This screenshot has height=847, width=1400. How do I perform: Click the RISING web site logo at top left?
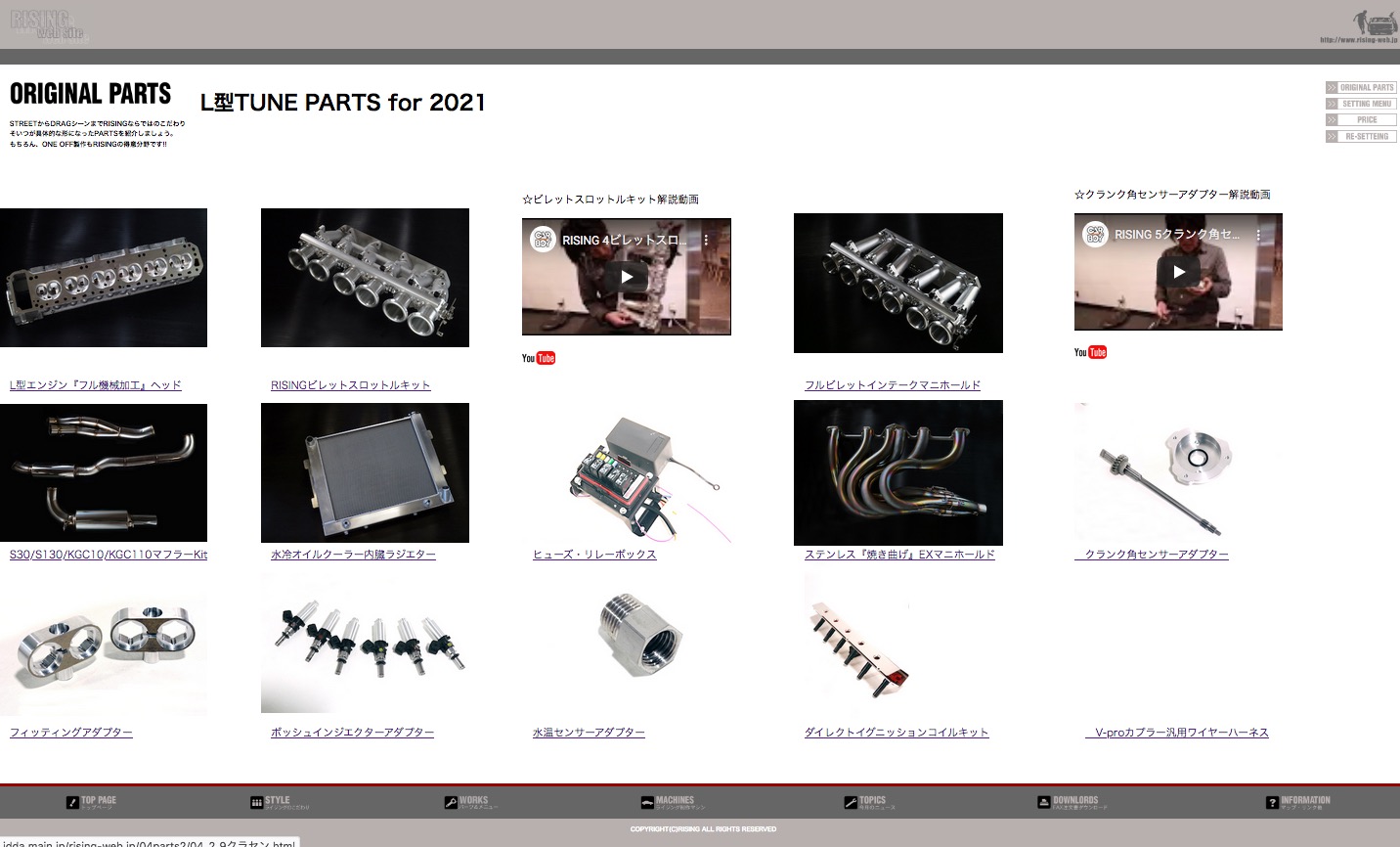click(x=49, y=24)
